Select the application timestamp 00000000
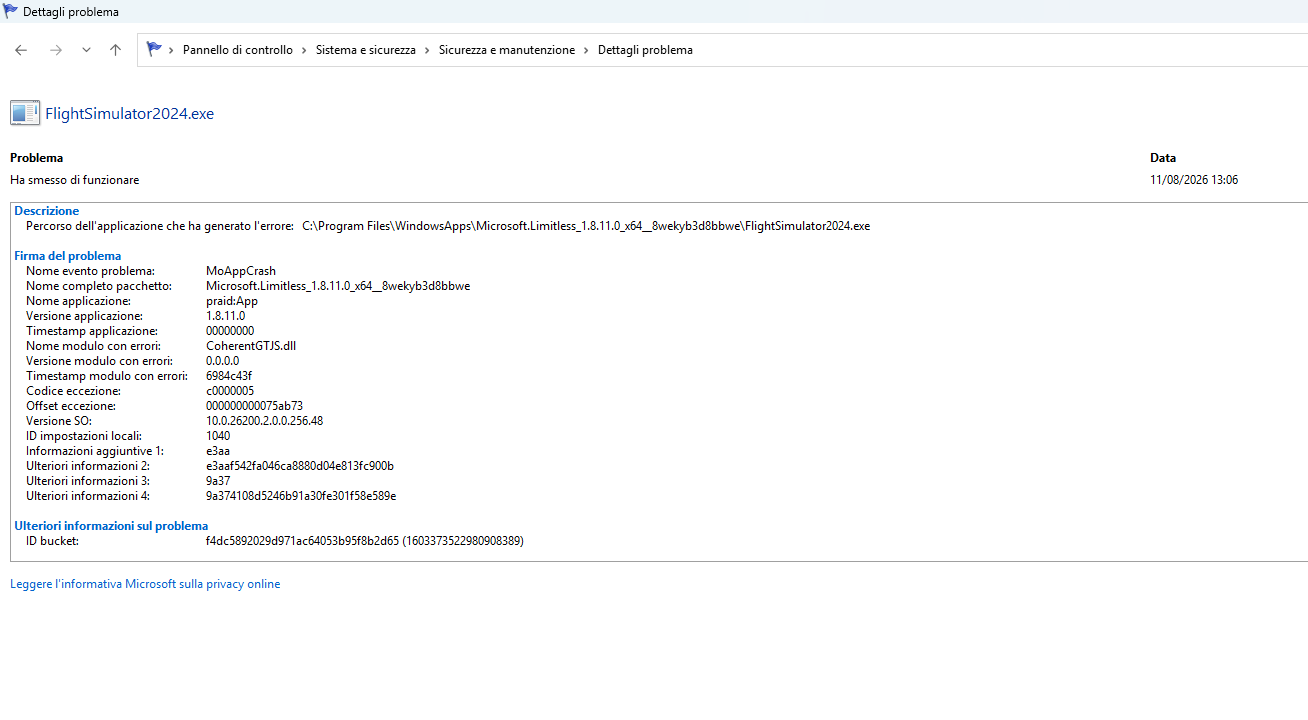This screenshot has width=1308, height=720. tap(230, 331)
